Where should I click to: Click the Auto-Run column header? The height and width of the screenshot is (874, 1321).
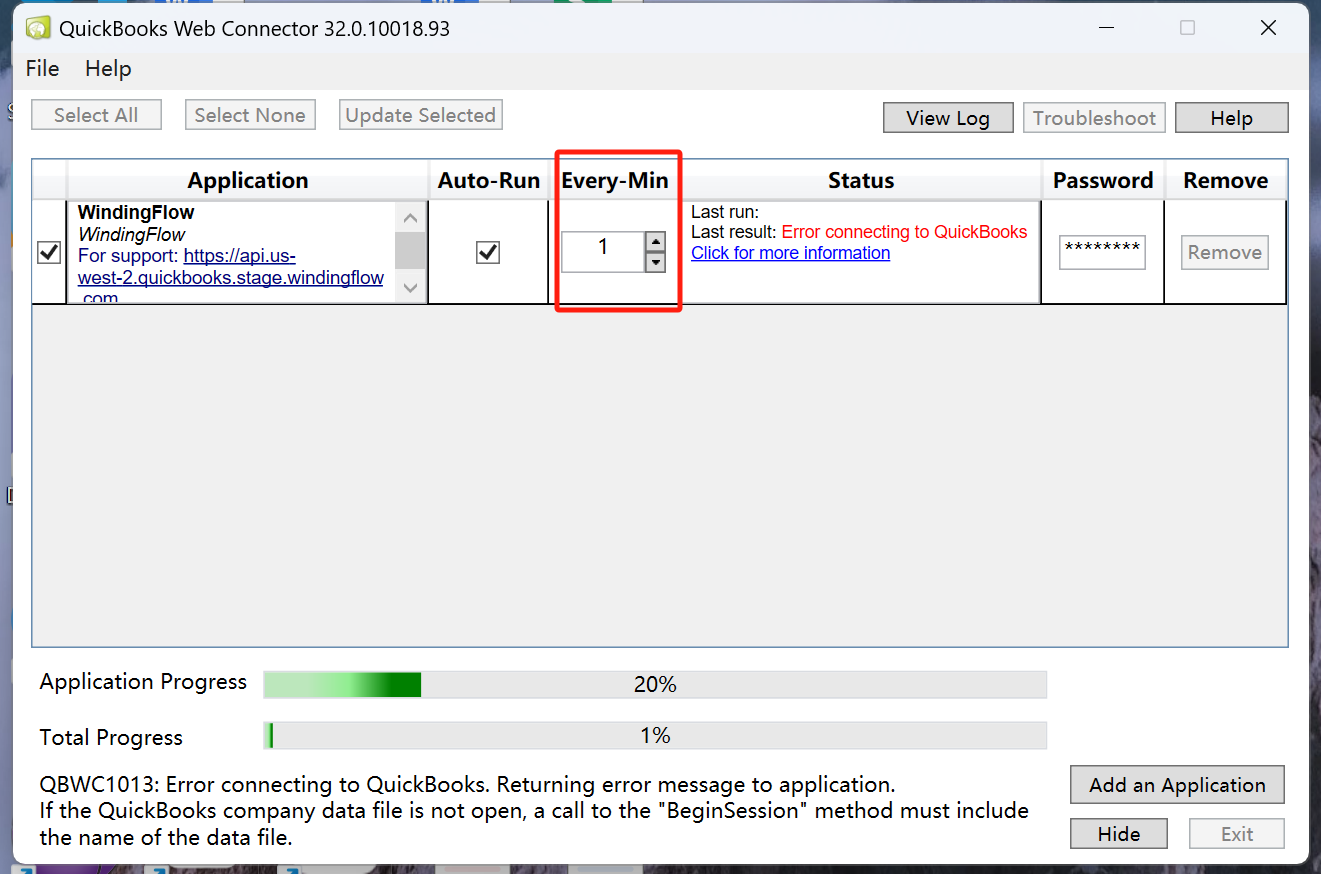point(489,180)
